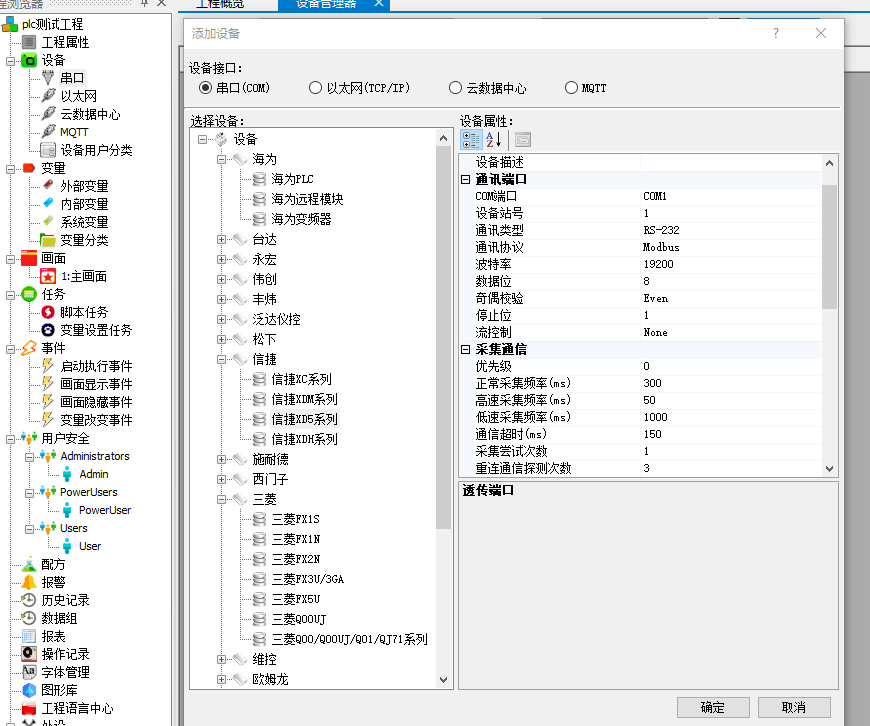Click the categorized view icon in 设备属性

[x=471, y=139]
